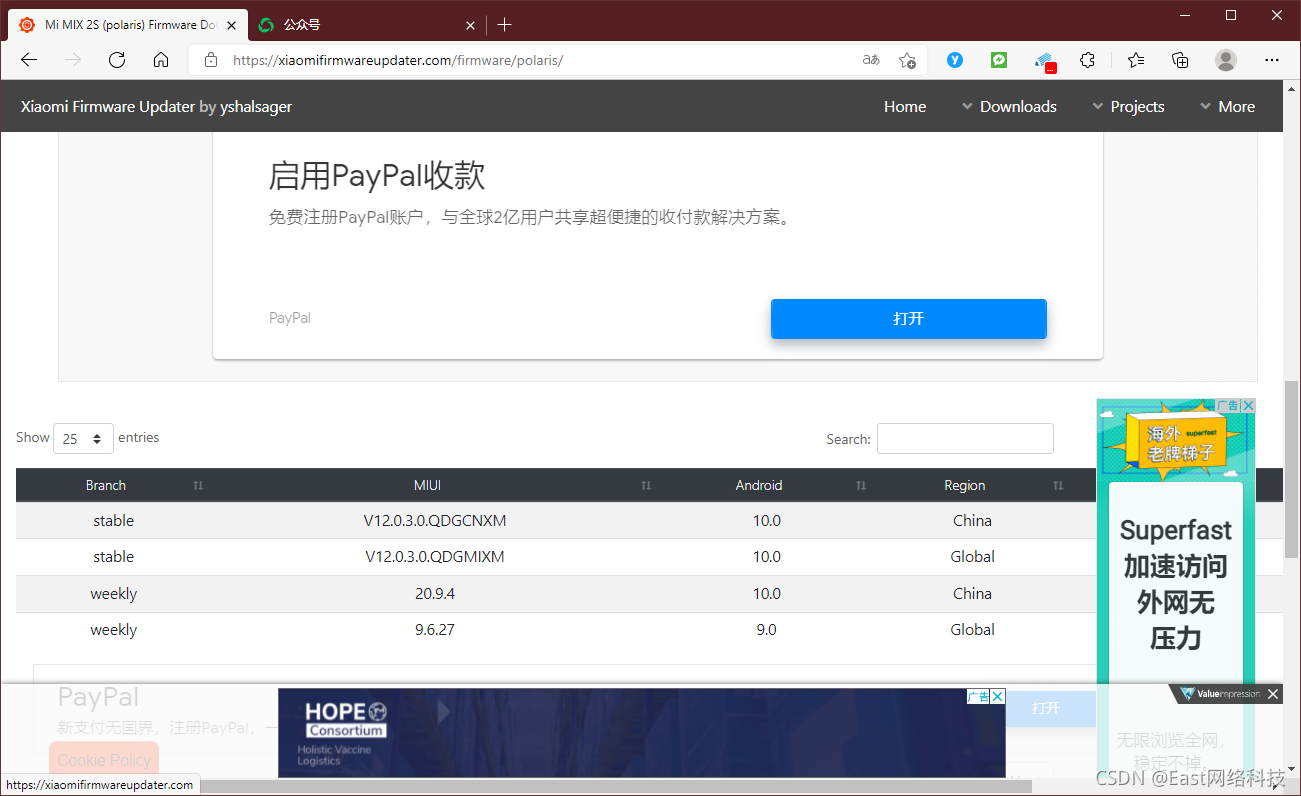Click the 9.6.27 weekly version cell
Screen dimensions: 1301x796
435,630
